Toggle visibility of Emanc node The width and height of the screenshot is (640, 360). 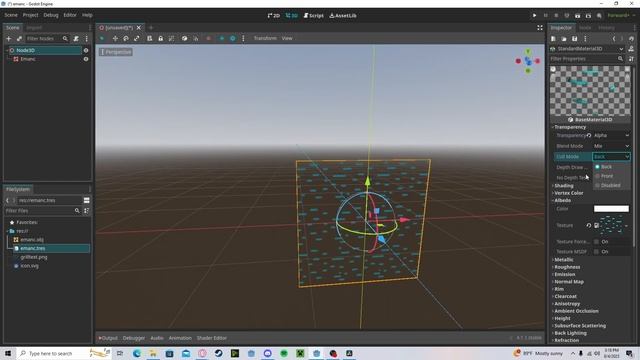pyautogui.click(x=86, y=59)
